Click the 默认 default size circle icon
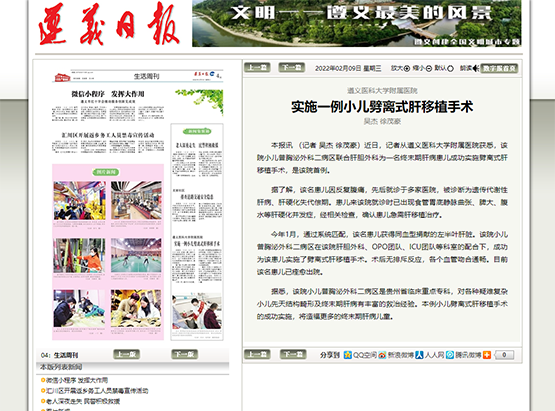 450,68
